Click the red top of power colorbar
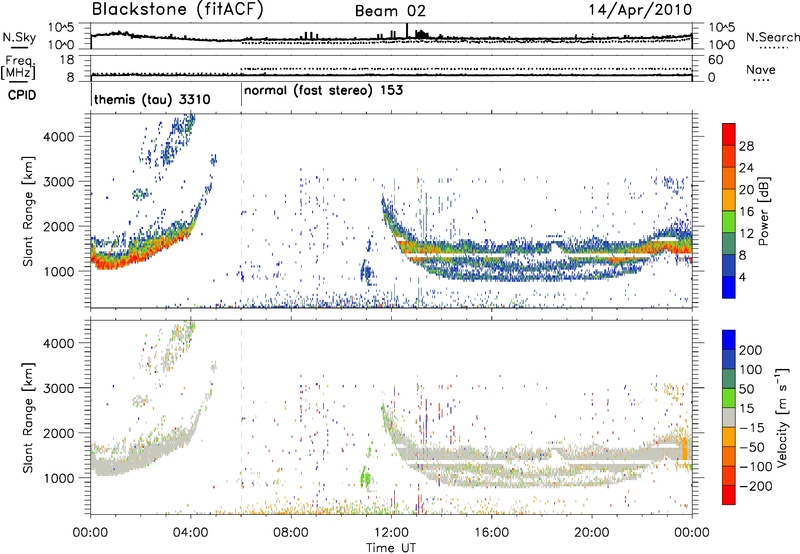This screenshot has height=554, width=800. pos(729,134)
